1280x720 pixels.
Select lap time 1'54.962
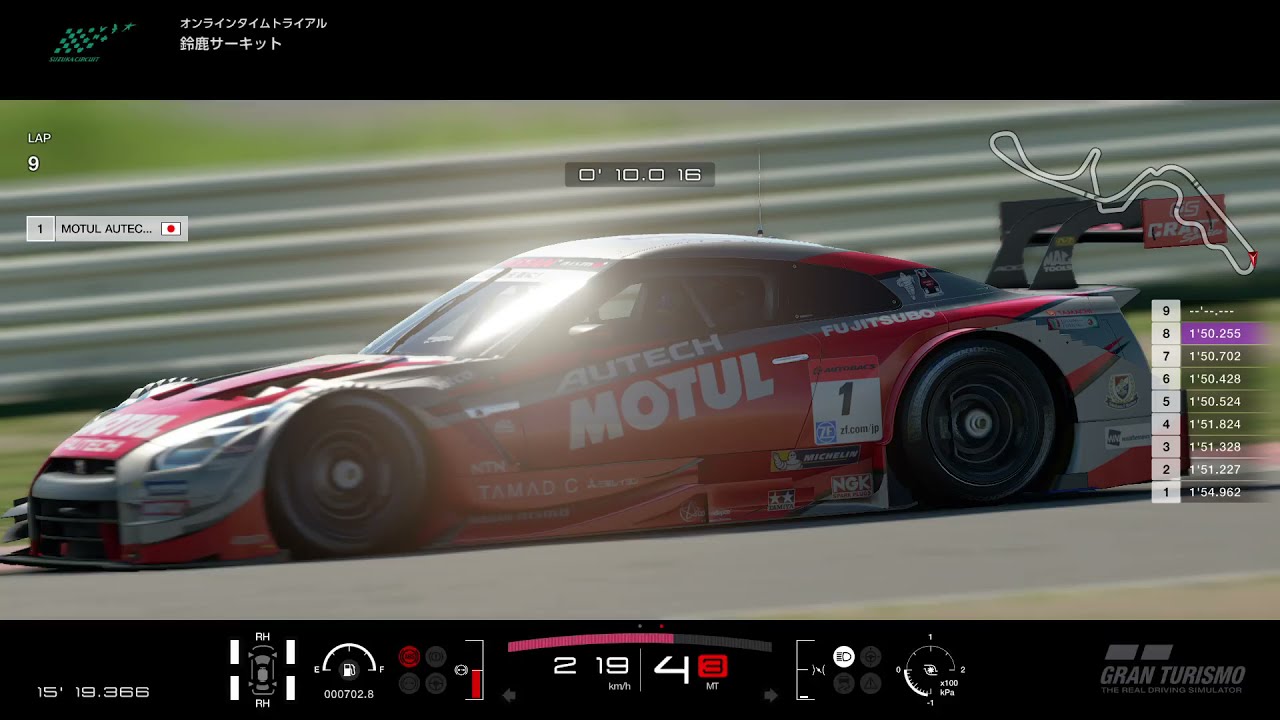[x=1215, y=492]
